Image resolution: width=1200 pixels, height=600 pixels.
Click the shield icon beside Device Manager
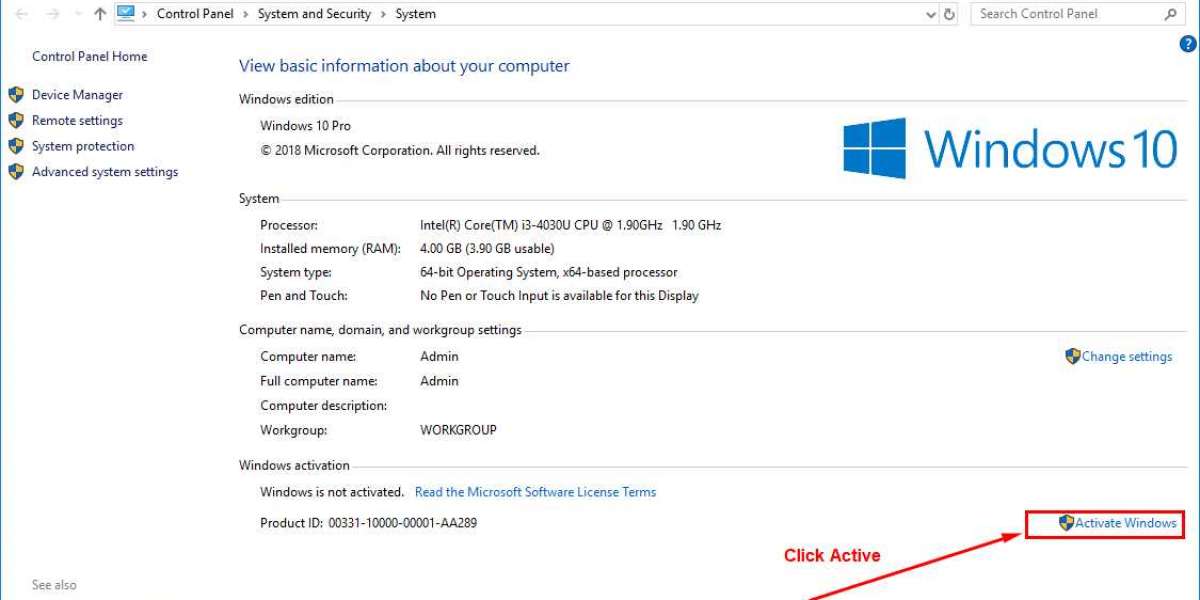click(16, 95)
